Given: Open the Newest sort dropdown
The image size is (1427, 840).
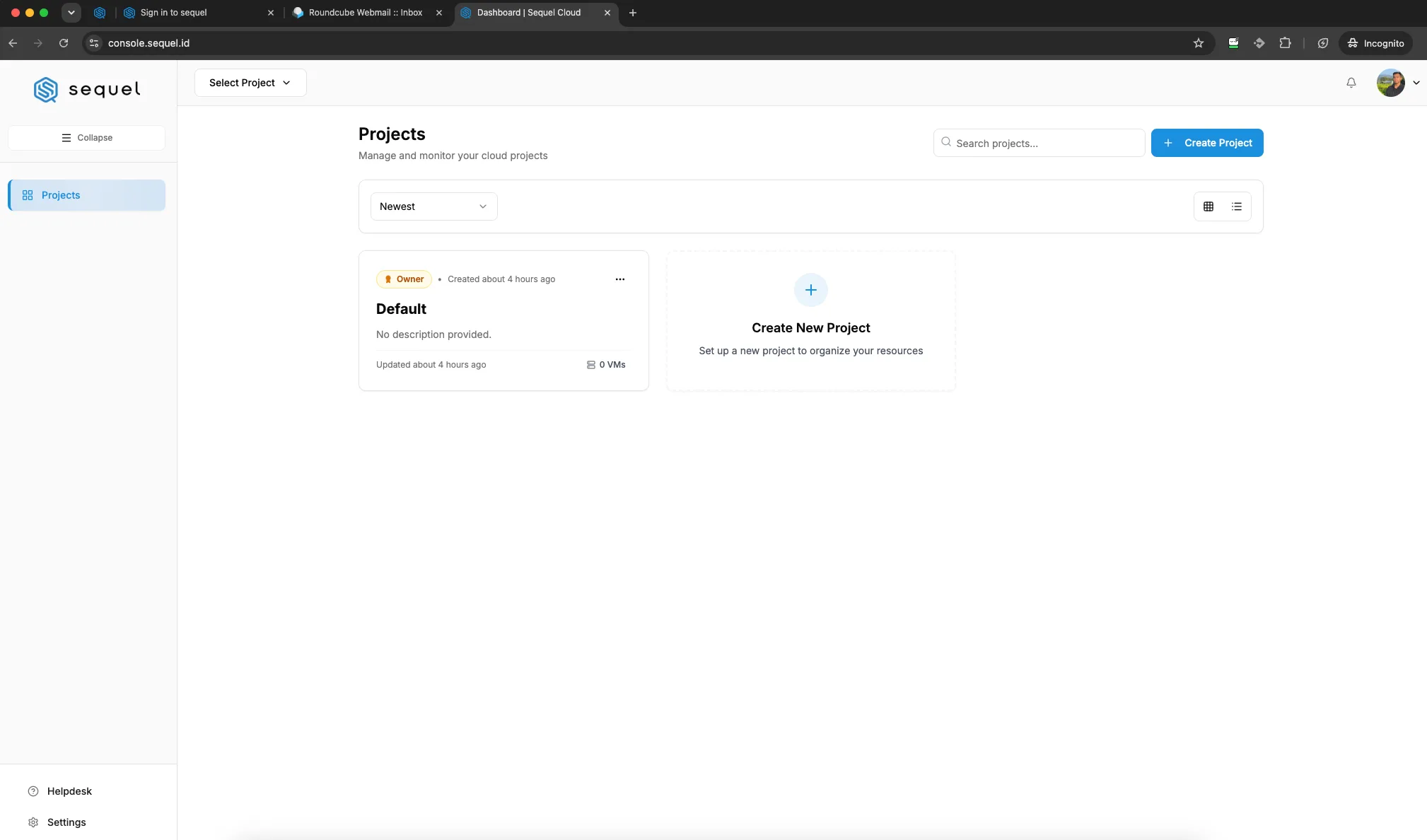Looking at the screenshot, I should (433, 206).
